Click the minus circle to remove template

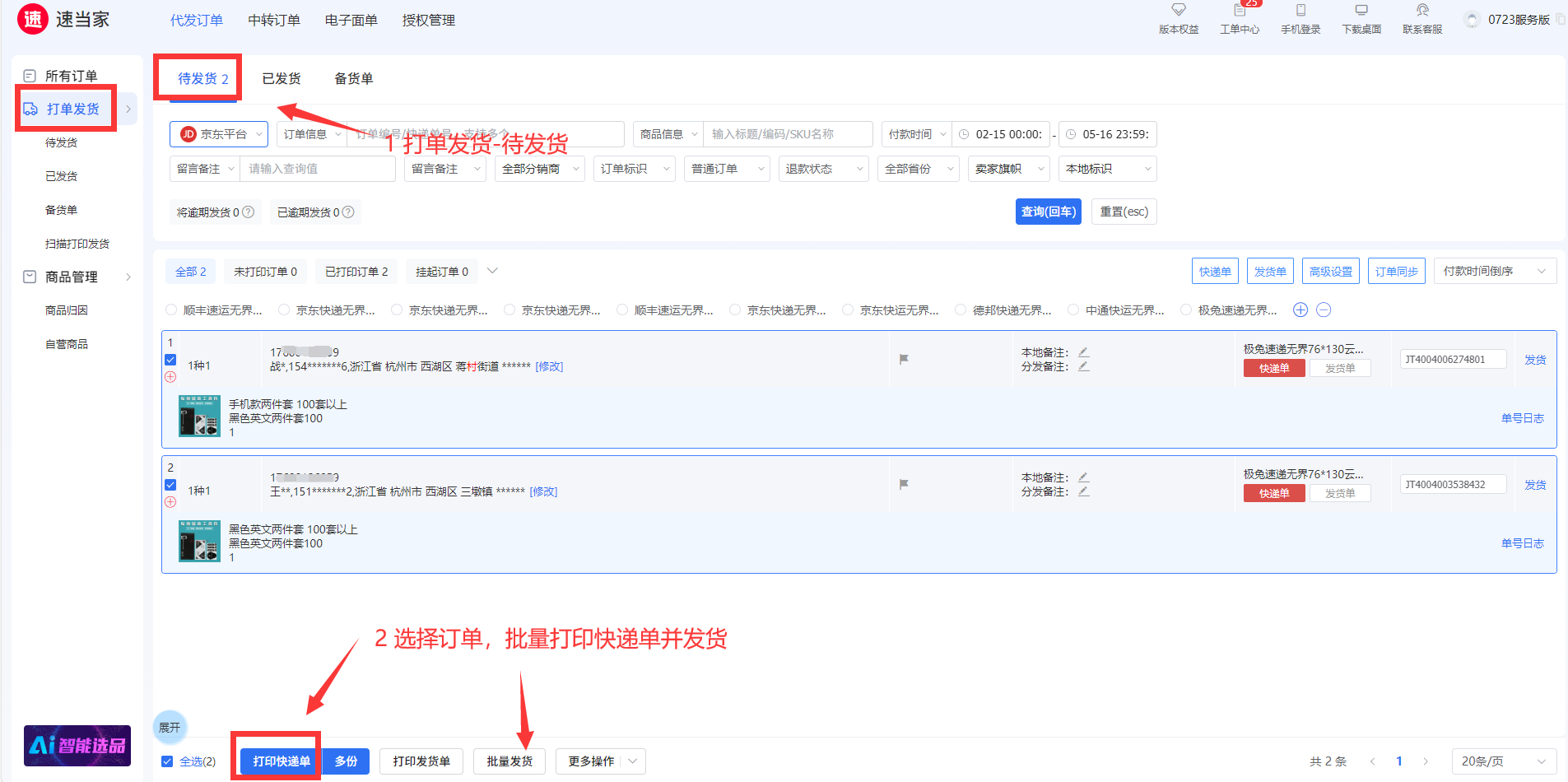click(x=1324, y=310)
